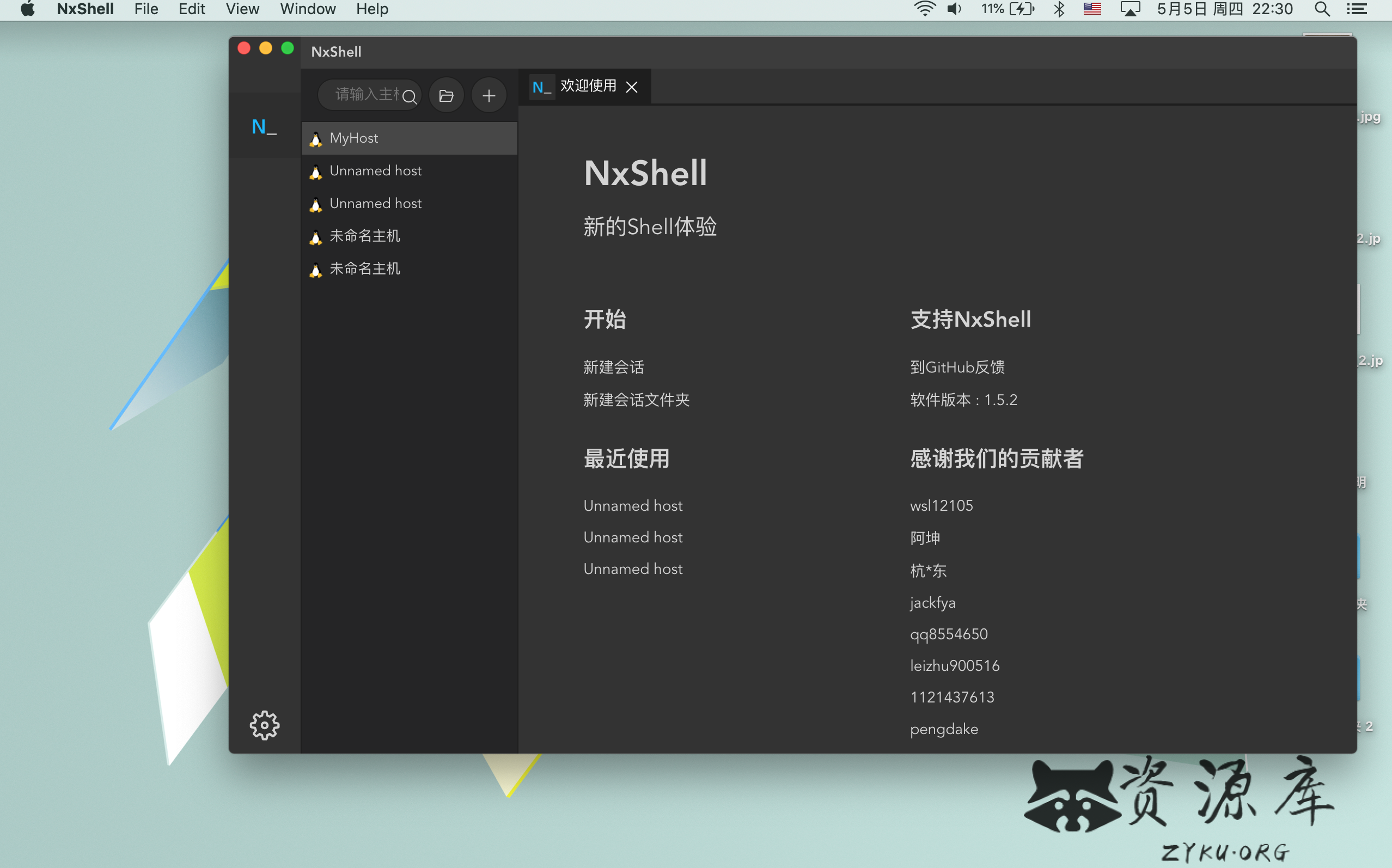This screenshot has height=868, width=1392.
Task: Open the View menu
Action: point(242,9)
